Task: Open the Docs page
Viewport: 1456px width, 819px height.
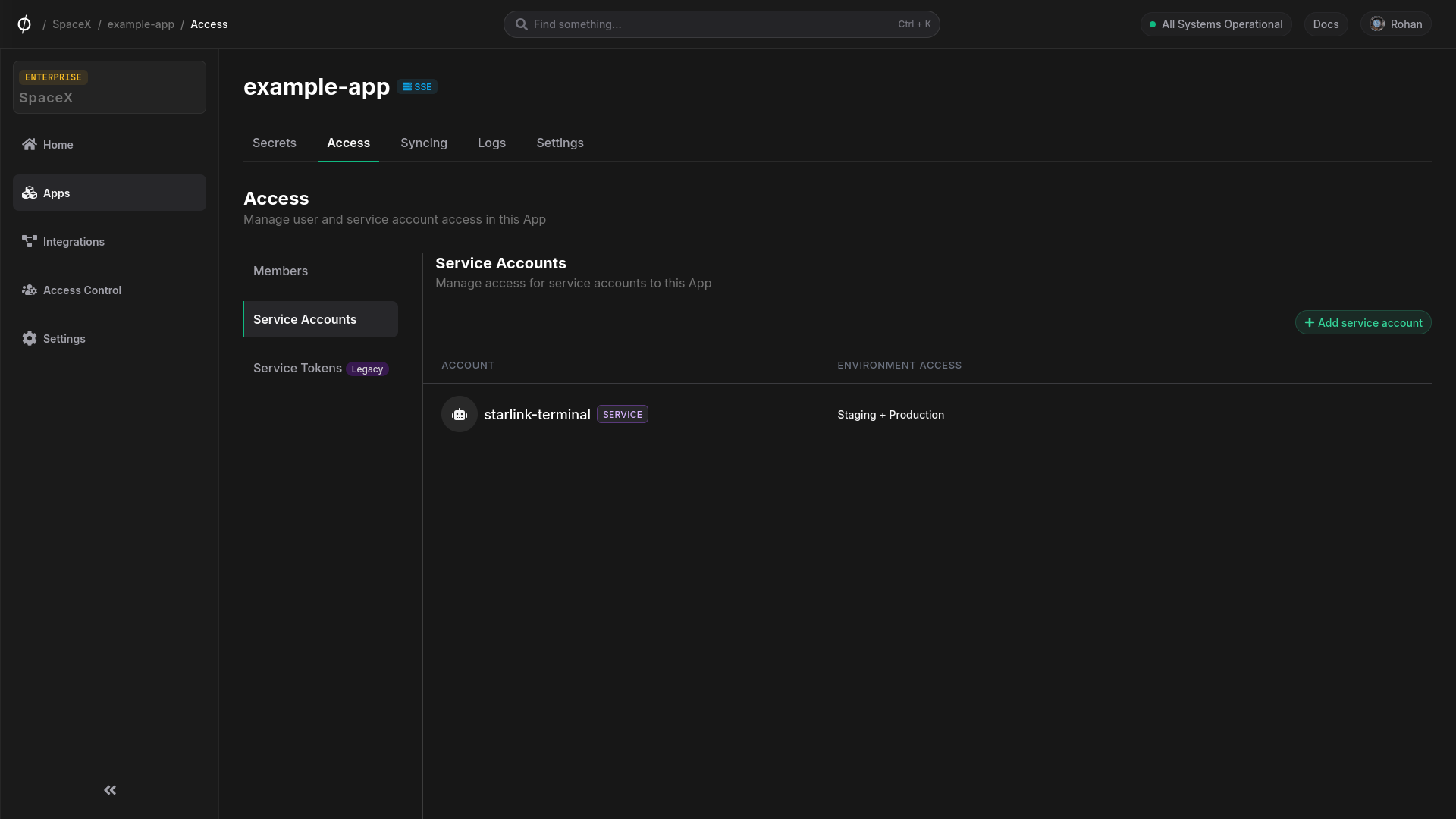Action: coord(1326,24)
